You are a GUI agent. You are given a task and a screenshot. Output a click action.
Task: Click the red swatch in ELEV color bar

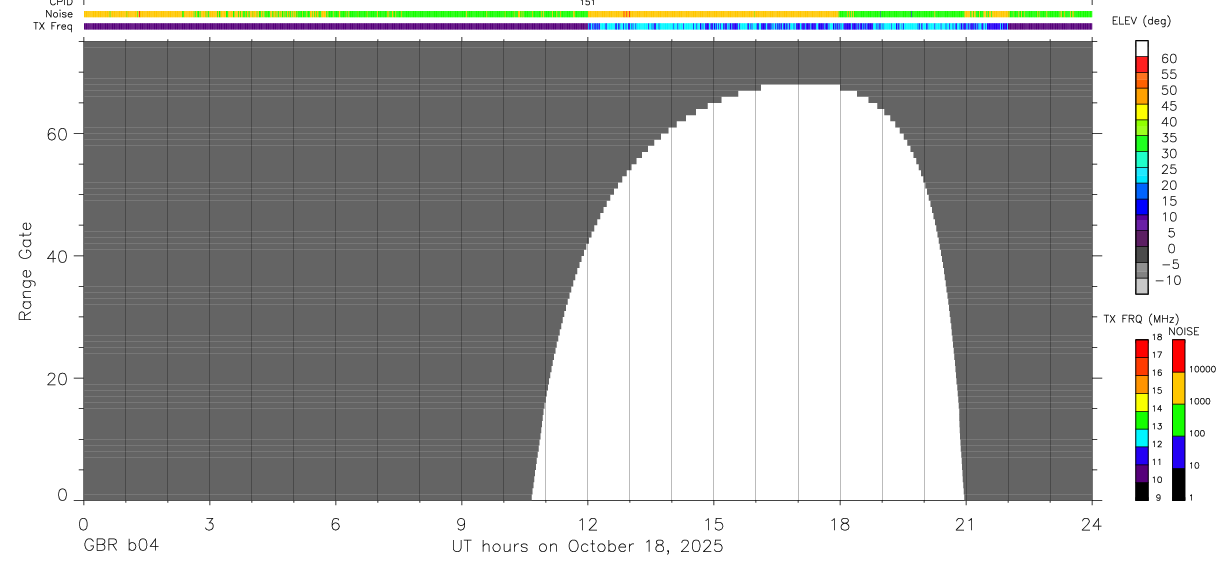coord(1142,64)
